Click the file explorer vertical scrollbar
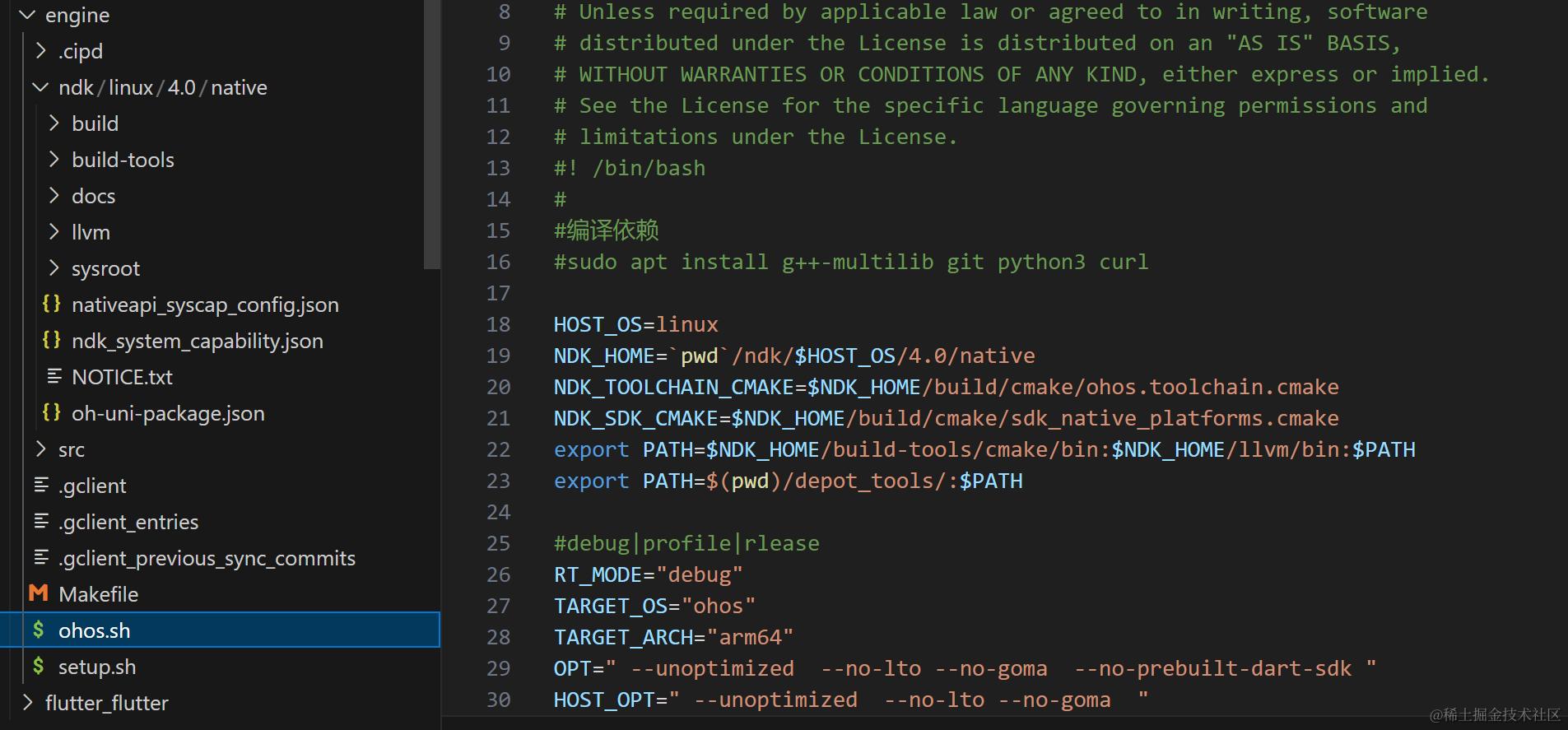 (x=431, y=132)
